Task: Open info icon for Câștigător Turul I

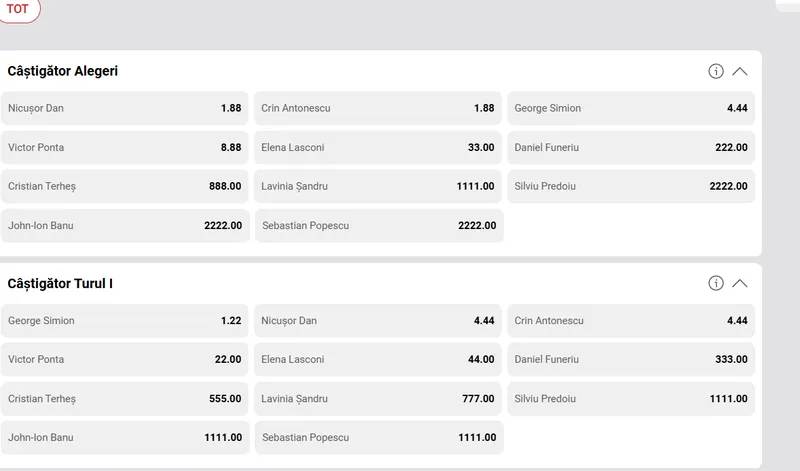Action: [716, 283]
